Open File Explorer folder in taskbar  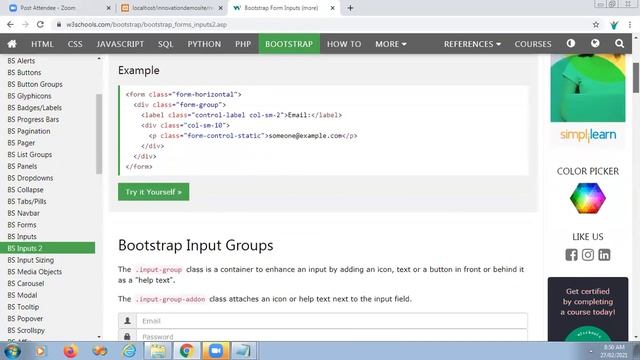tap(158, 351)
